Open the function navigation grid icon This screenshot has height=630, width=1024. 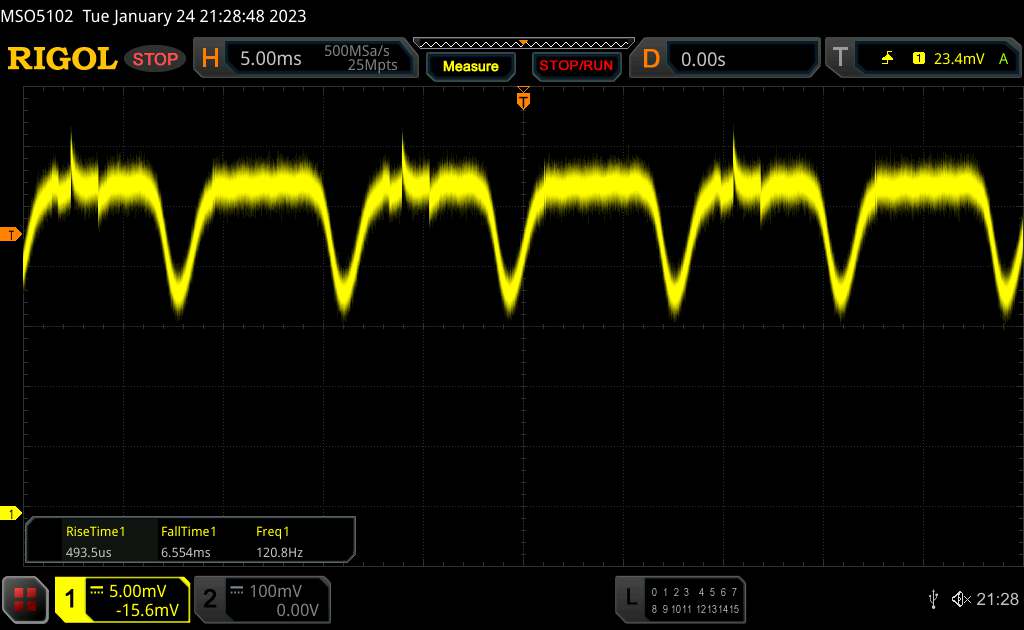click(26, 598)
